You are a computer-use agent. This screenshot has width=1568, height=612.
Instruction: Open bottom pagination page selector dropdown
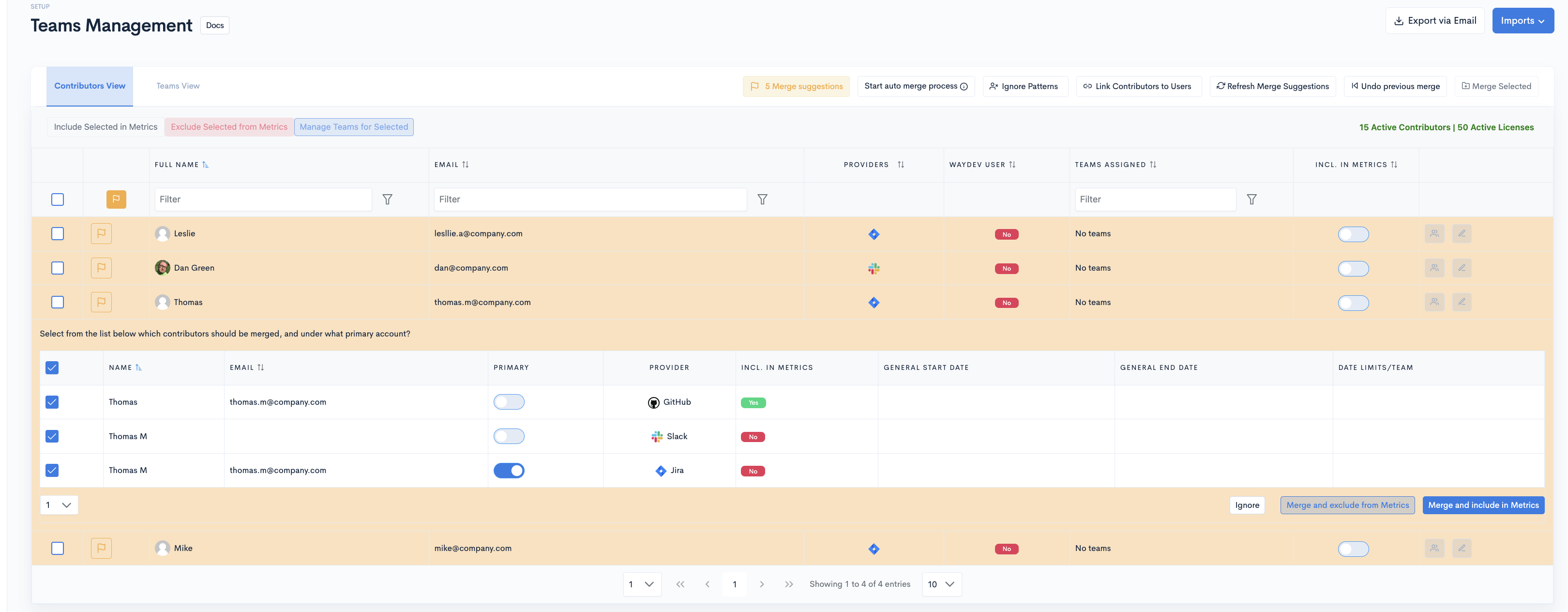[642, 584]
